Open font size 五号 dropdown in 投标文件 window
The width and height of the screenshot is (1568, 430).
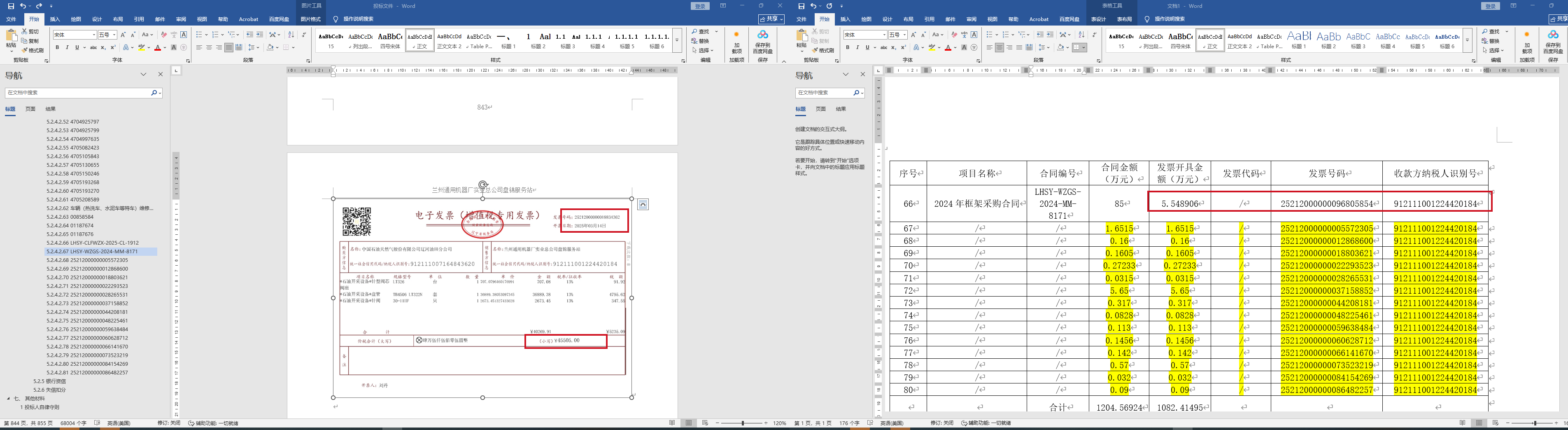pos(114,35)
